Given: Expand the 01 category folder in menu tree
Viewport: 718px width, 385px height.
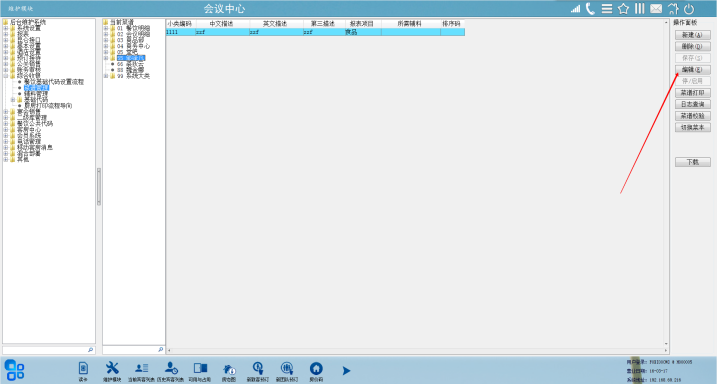Looking at the screenshot, I should click(x=106, y=28).
